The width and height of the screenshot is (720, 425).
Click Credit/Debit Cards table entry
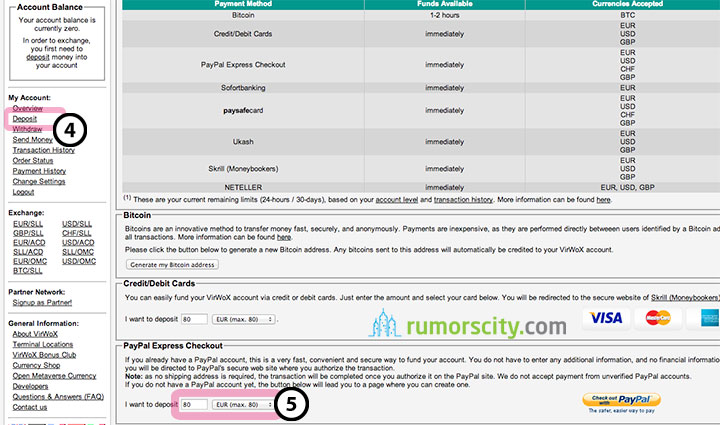coord(243,34)
